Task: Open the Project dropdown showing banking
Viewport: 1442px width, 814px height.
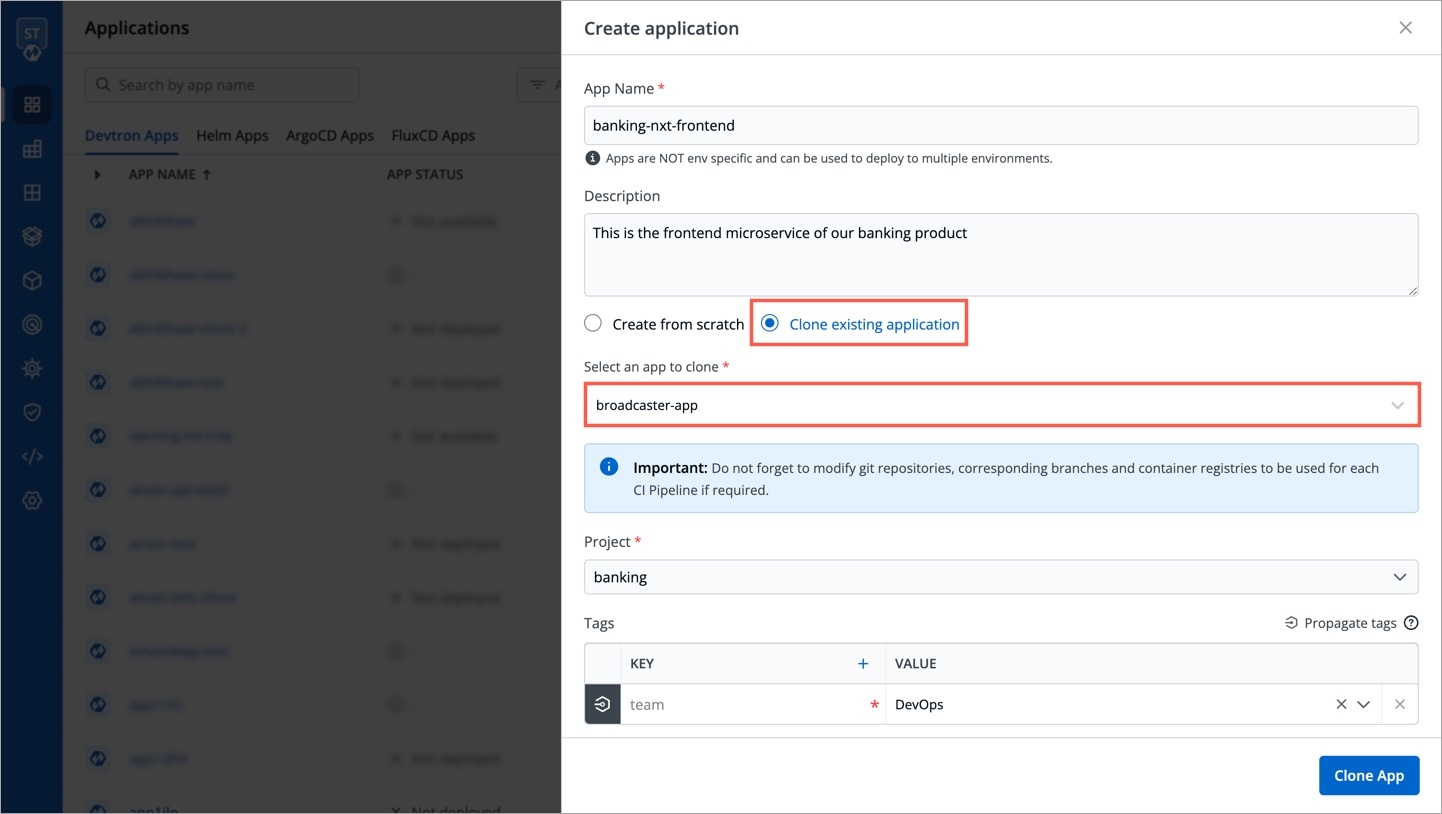Action: tap(1000, 577)
